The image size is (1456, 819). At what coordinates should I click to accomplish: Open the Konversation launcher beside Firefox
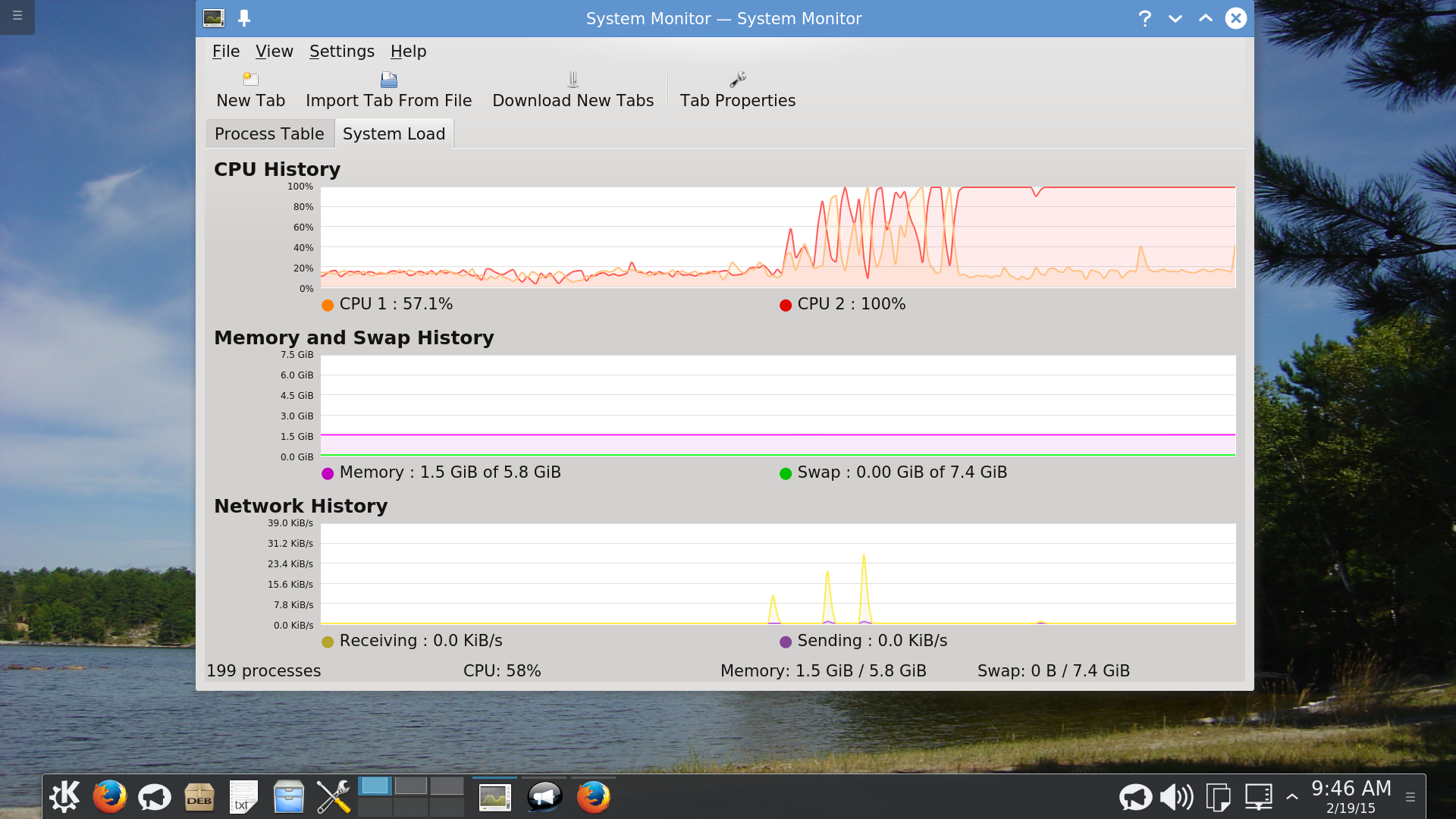pos(155,796)
